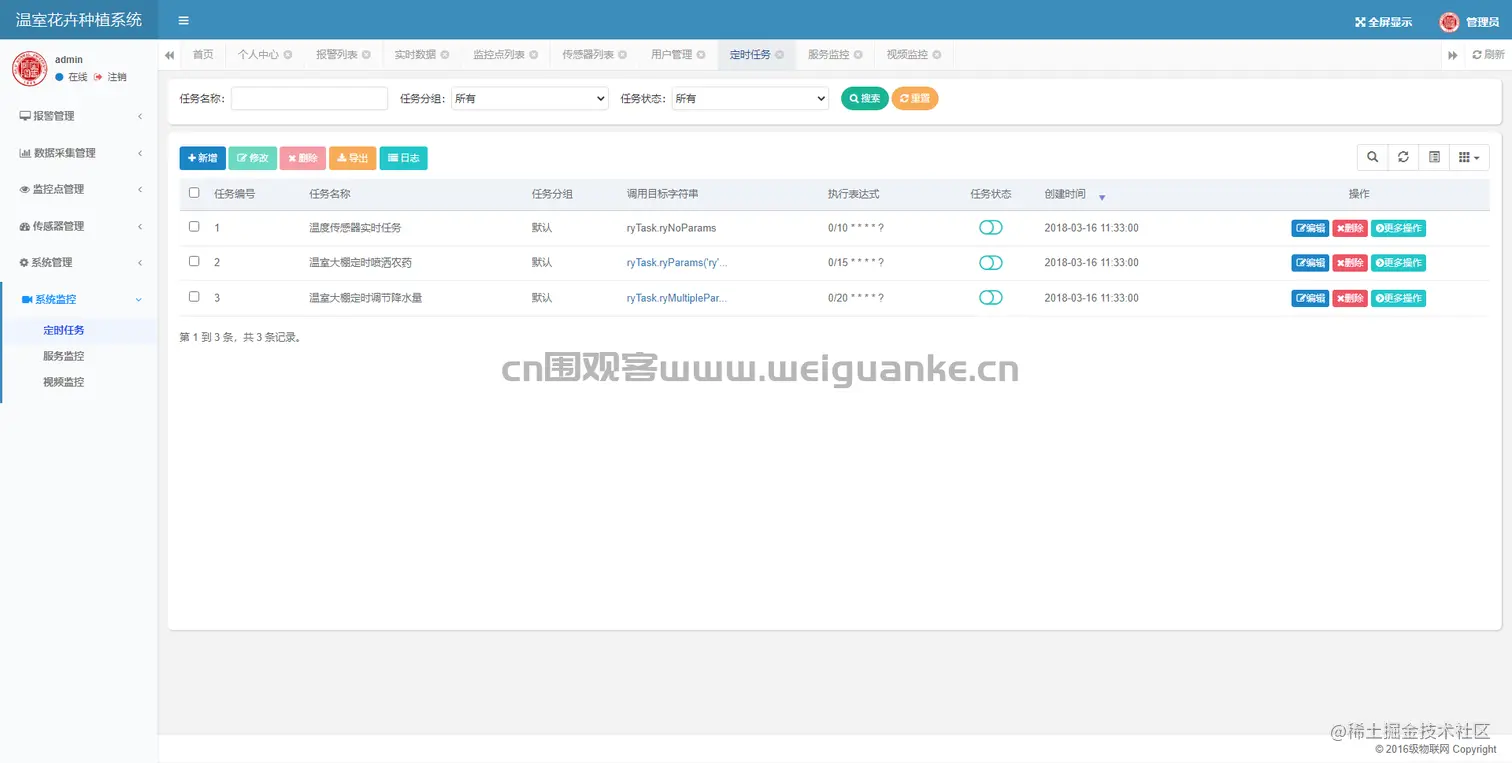This screenshot has height=763, width=1512.
Task: Close the 实时数据 tab
Action: pyautogui.click(x=445, y=55)
